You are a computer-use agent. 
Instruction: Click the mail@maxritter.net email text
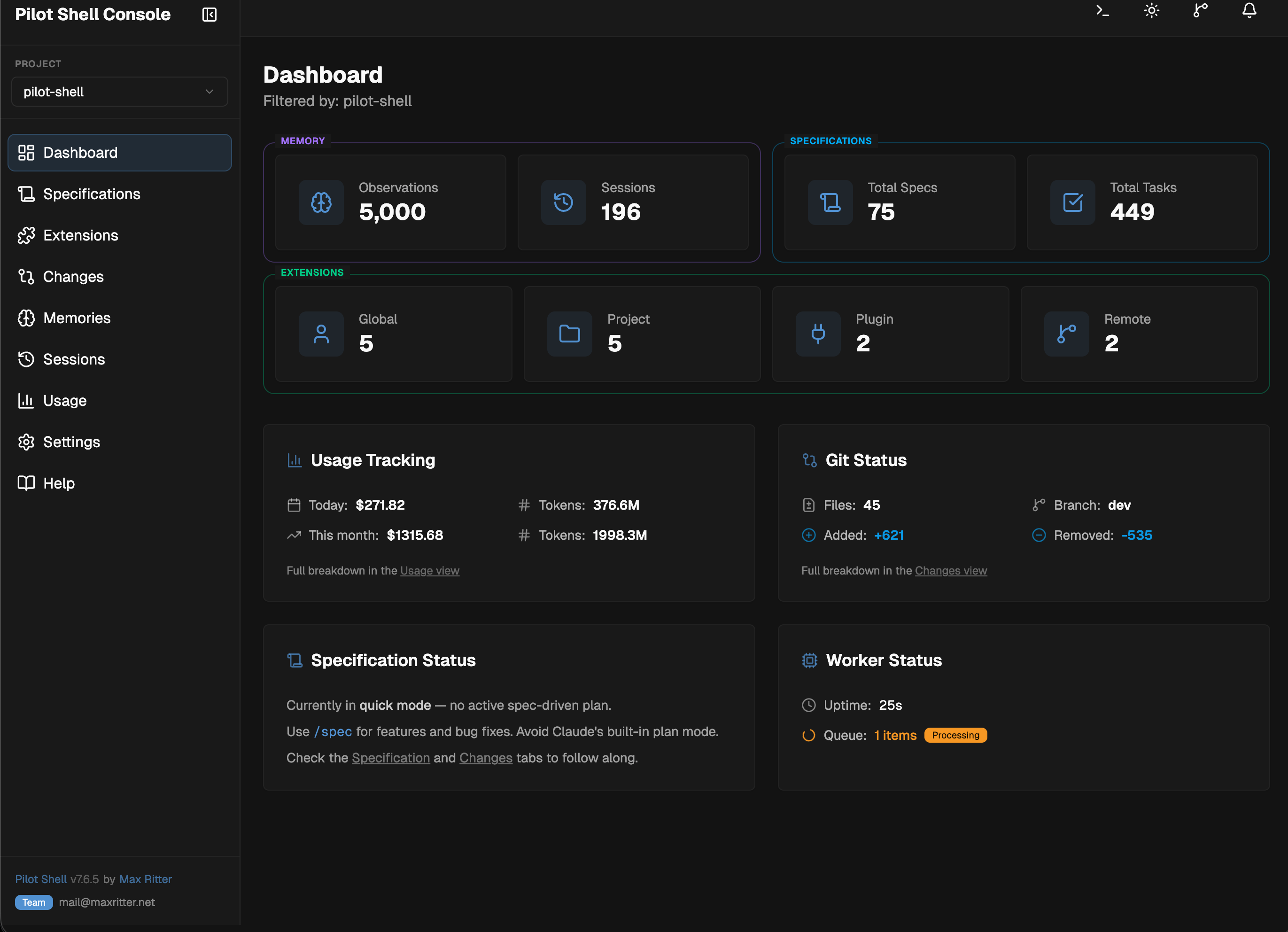click(107, 902)
